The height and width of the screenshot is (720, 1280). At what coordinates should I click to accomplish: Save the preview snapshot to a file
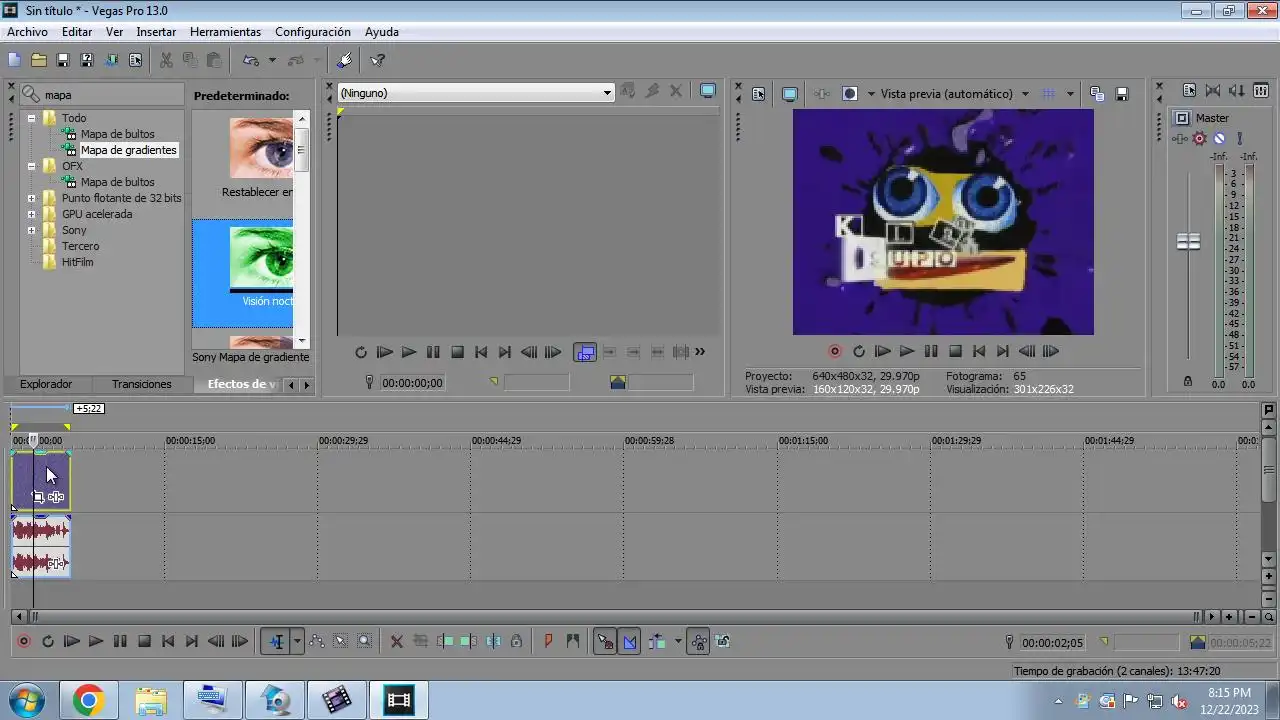(x=1122, y=93)
